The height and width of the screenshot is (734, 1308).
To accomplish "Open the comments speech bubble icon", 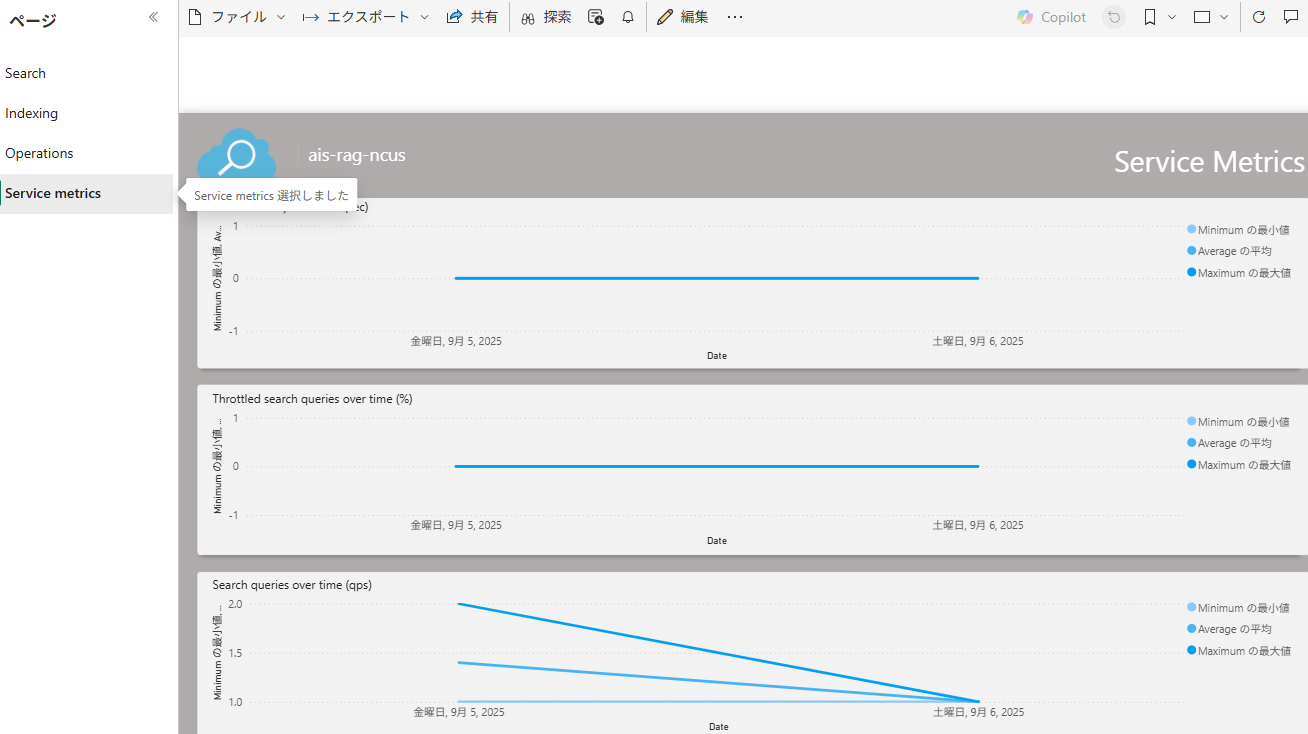I will [x=1291, y=17].
